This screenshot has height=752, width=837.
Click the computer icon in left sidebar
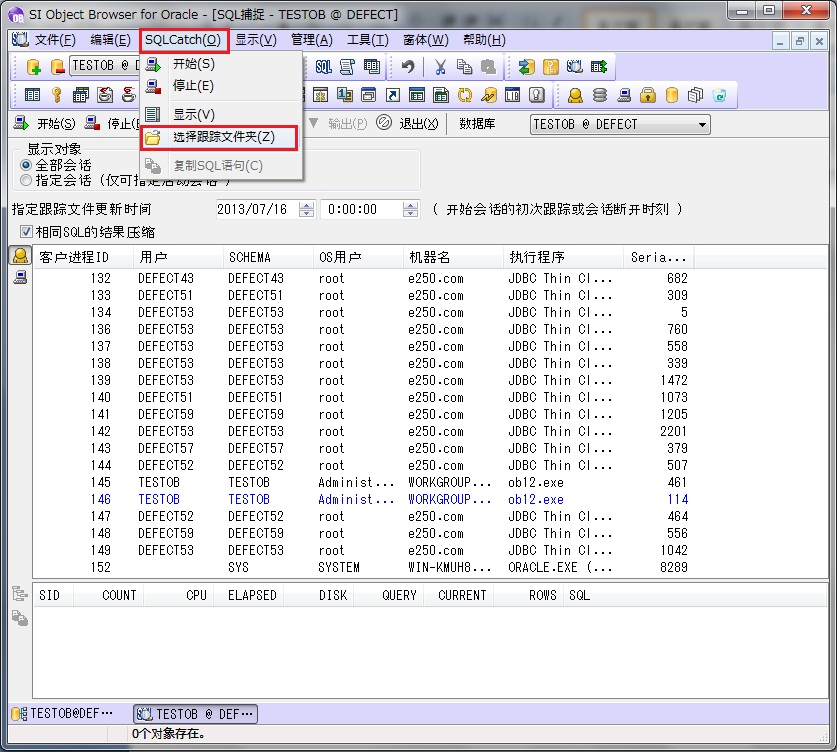(20, 277)
